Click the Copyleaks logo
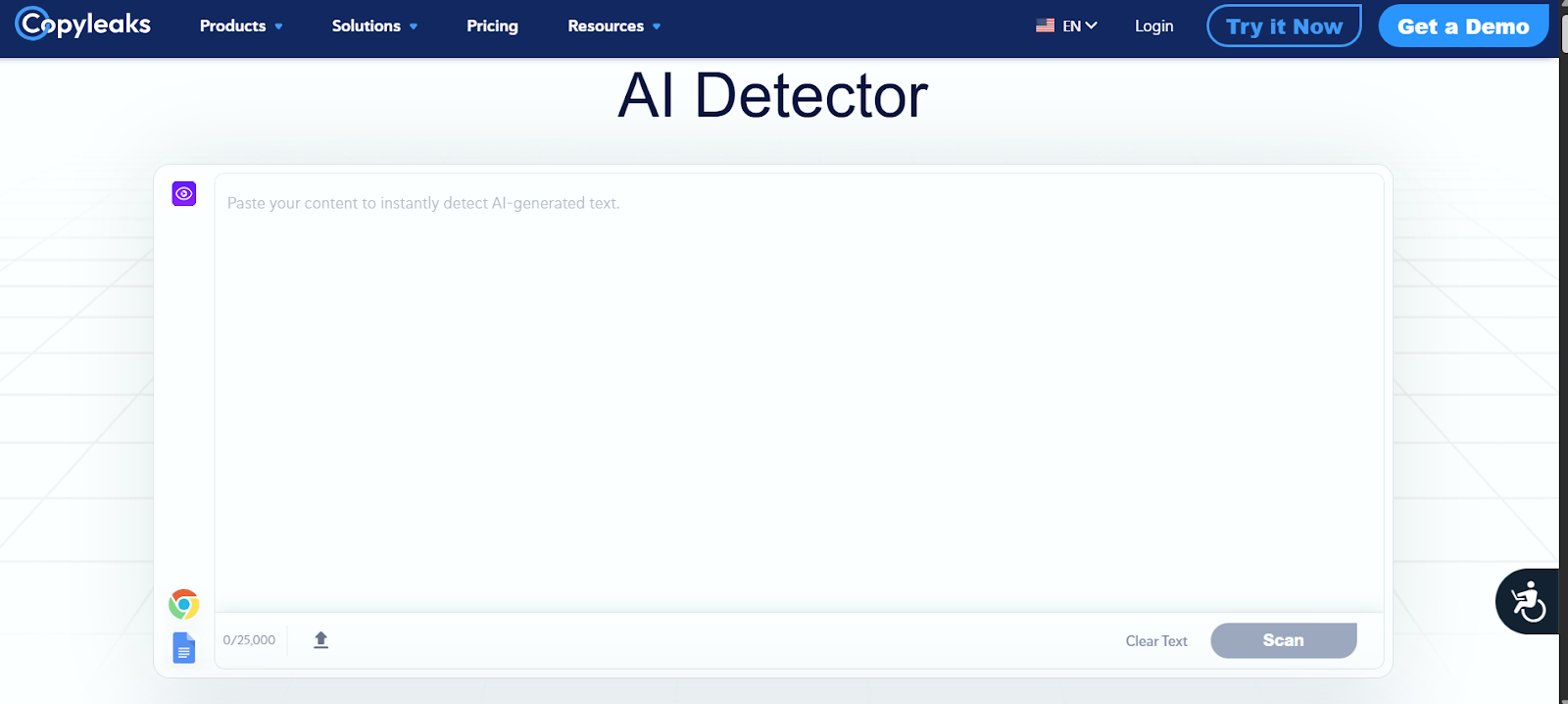The height and width of the screenshot is (704, 1568). point(83,25)
